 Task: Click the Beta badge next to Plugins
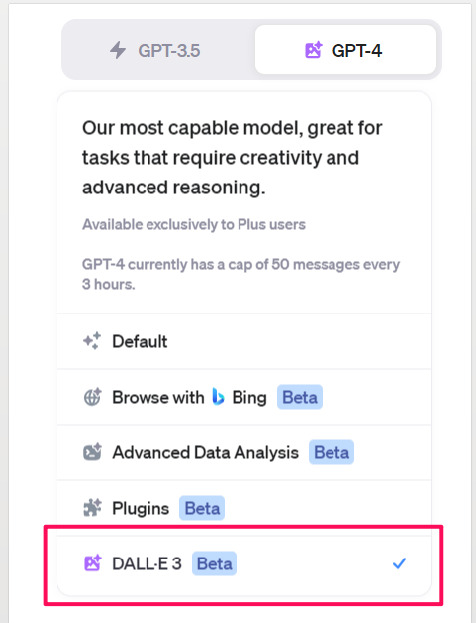coord(202,508)
